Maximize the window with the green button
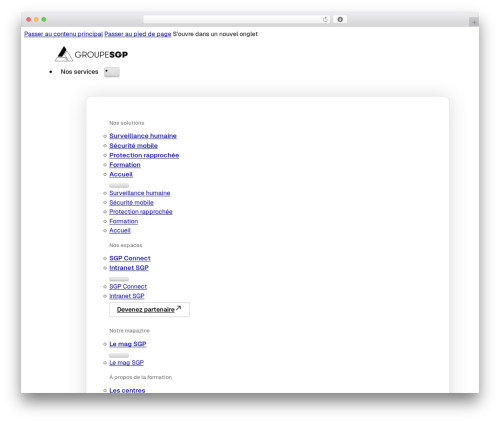Image resolution: width=500 pixels, height=423 pixels. pos(44,20)
